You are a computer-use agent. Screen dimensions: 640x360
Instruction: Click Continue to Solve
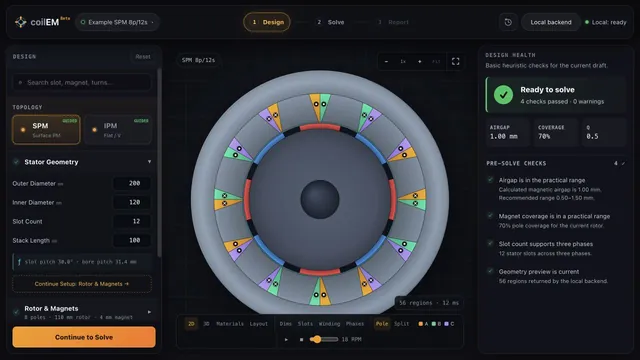pyautogui.click(x=84, y=337)
